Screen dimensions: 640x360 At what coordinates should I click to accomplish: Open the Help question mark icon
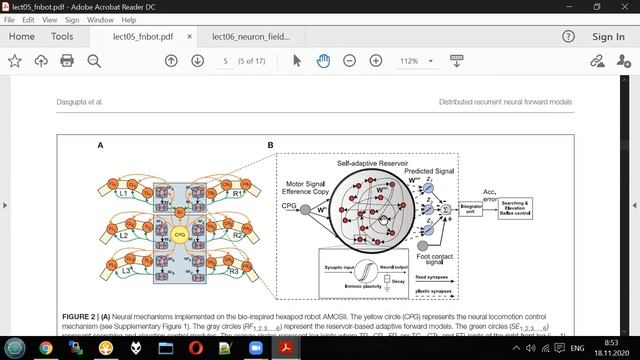(568, 36)
